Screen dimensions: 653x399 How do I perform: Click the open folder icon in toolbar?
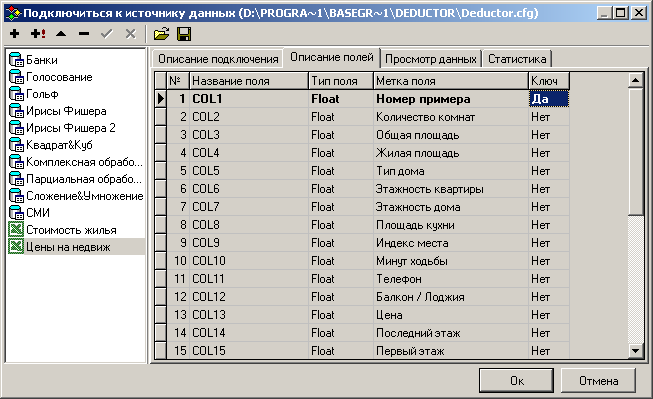tap(161, 34)
